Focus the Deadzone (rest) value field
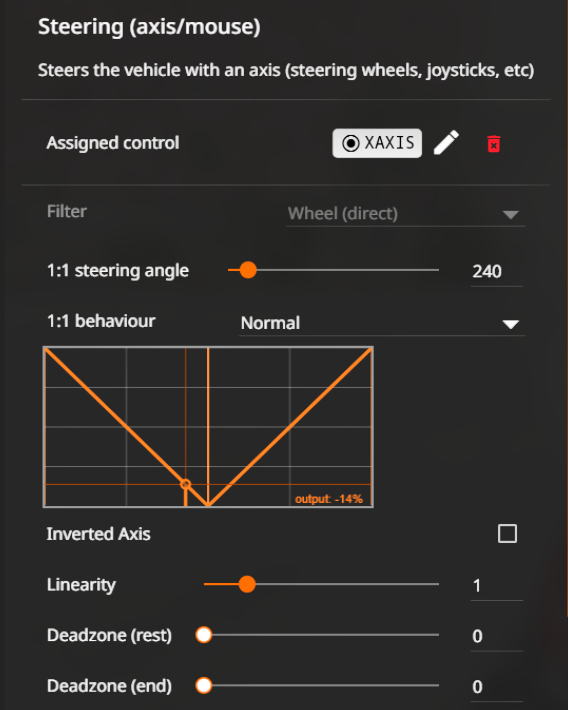Screen dimensions: 568x710 (x=497, y=637)
